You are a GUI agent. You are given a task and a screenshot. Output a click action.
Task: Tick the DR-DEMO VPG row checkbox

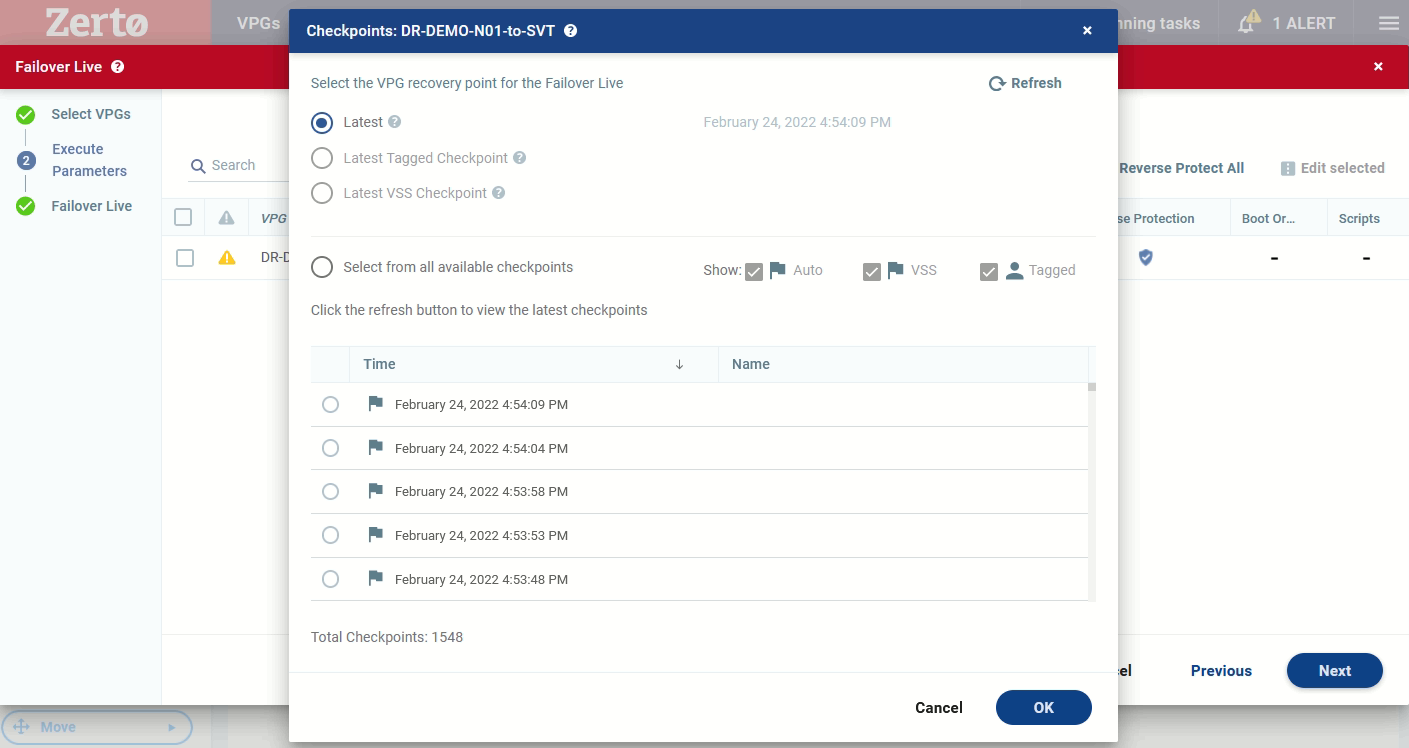point(185,258)
